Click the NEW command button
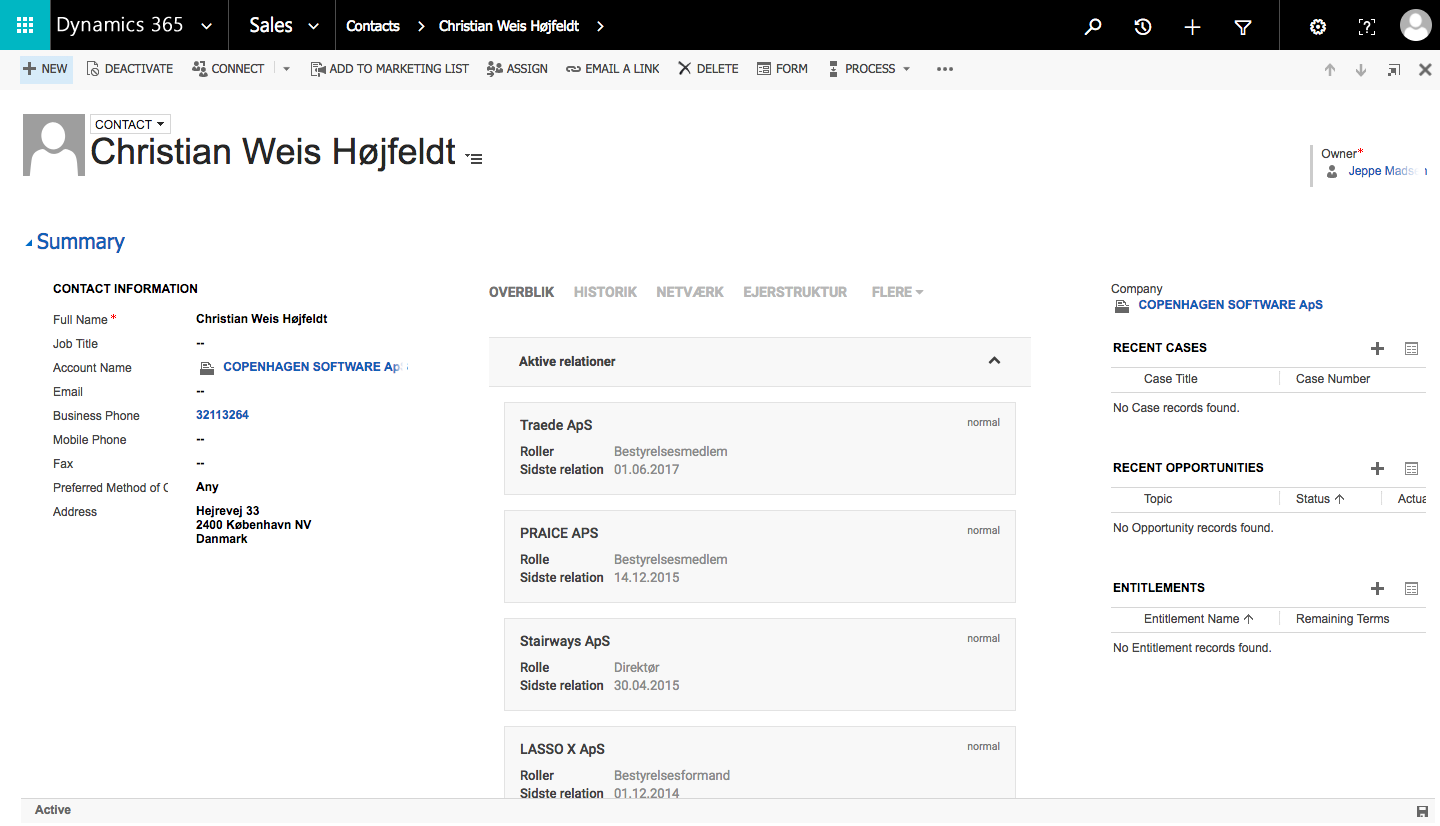 tap(46, 69)
